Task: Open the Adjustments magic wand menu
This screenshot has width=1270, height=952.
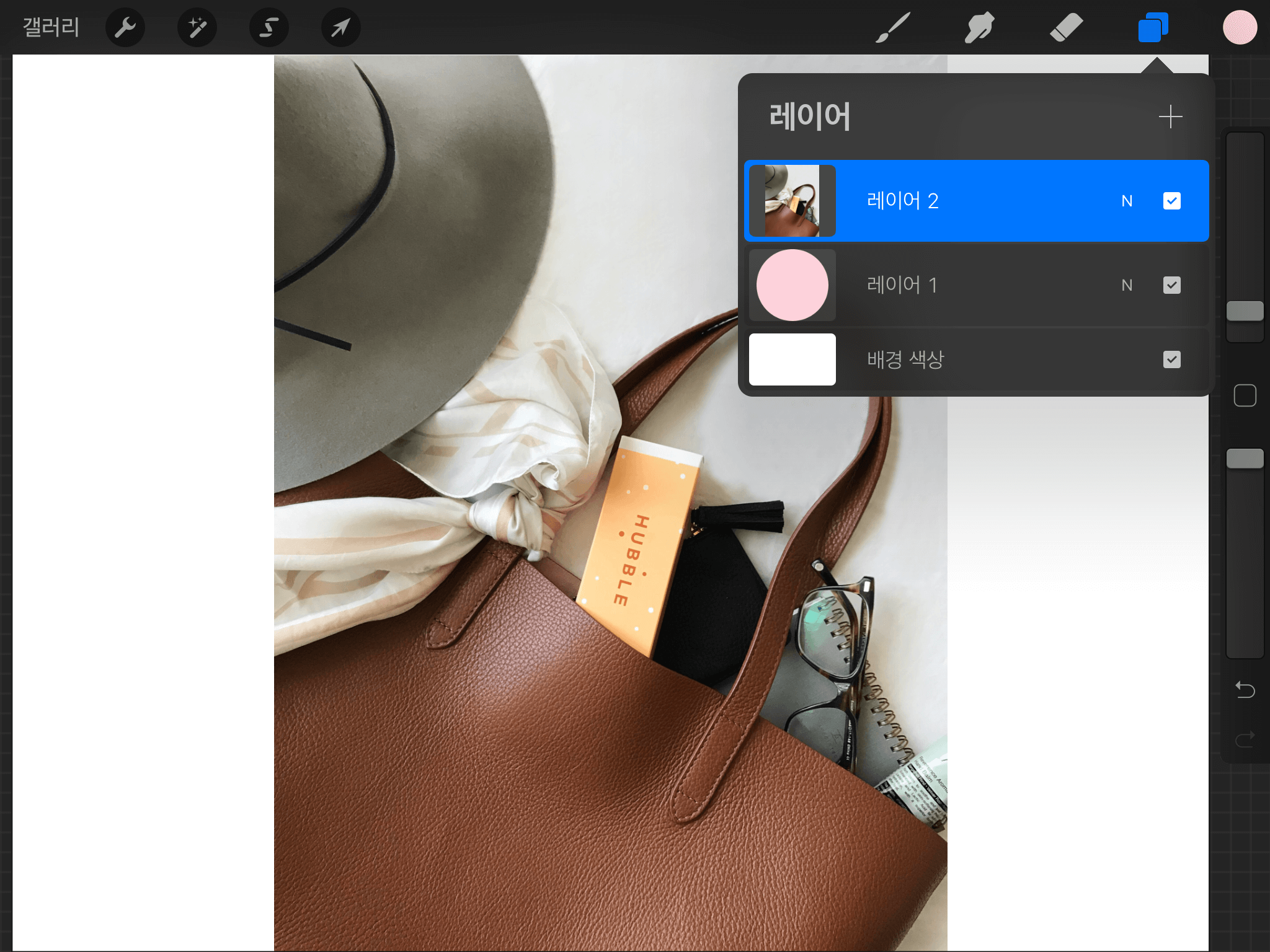Action: tap(197, 27)
